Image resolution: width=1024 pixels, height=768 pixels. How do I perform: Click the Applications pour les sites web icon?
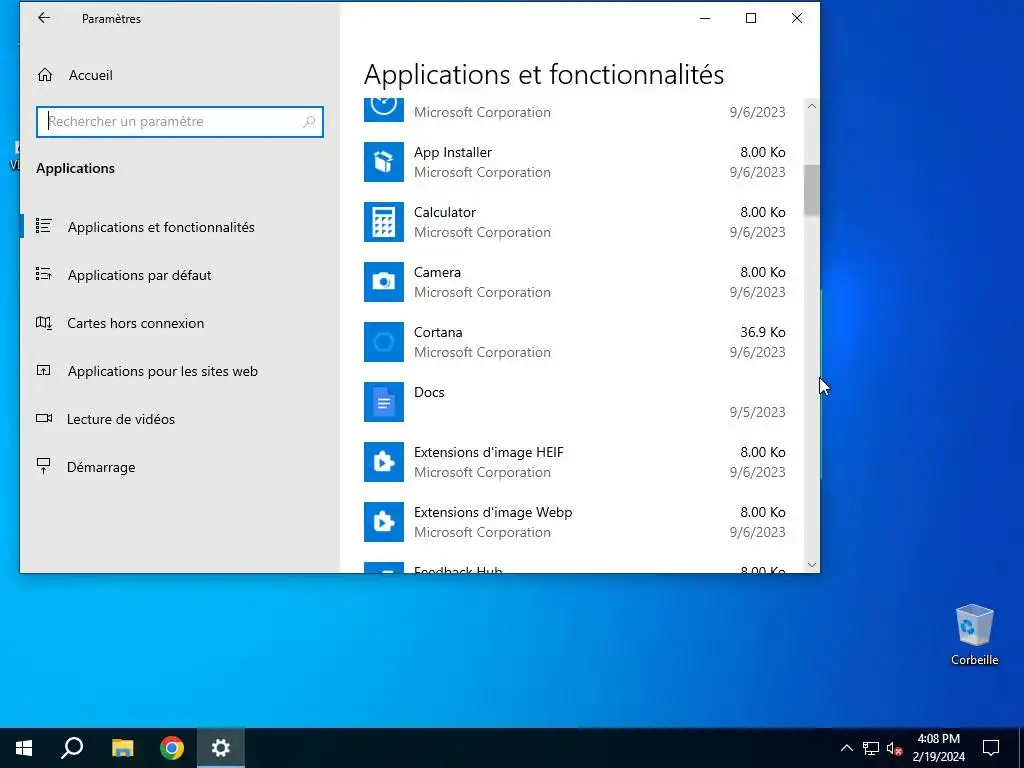pyautogui.click(x=44, y=370)
